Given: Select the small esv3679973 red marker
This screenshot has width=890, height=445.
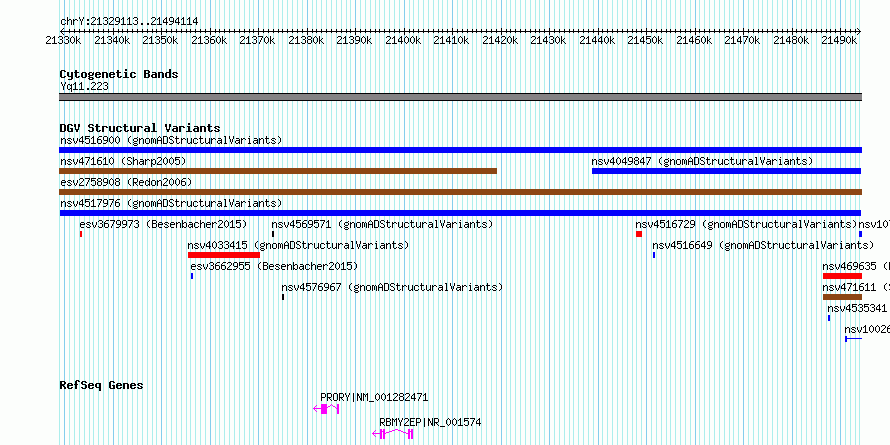Looking at the screenshot, I should (x=81, y=234).
